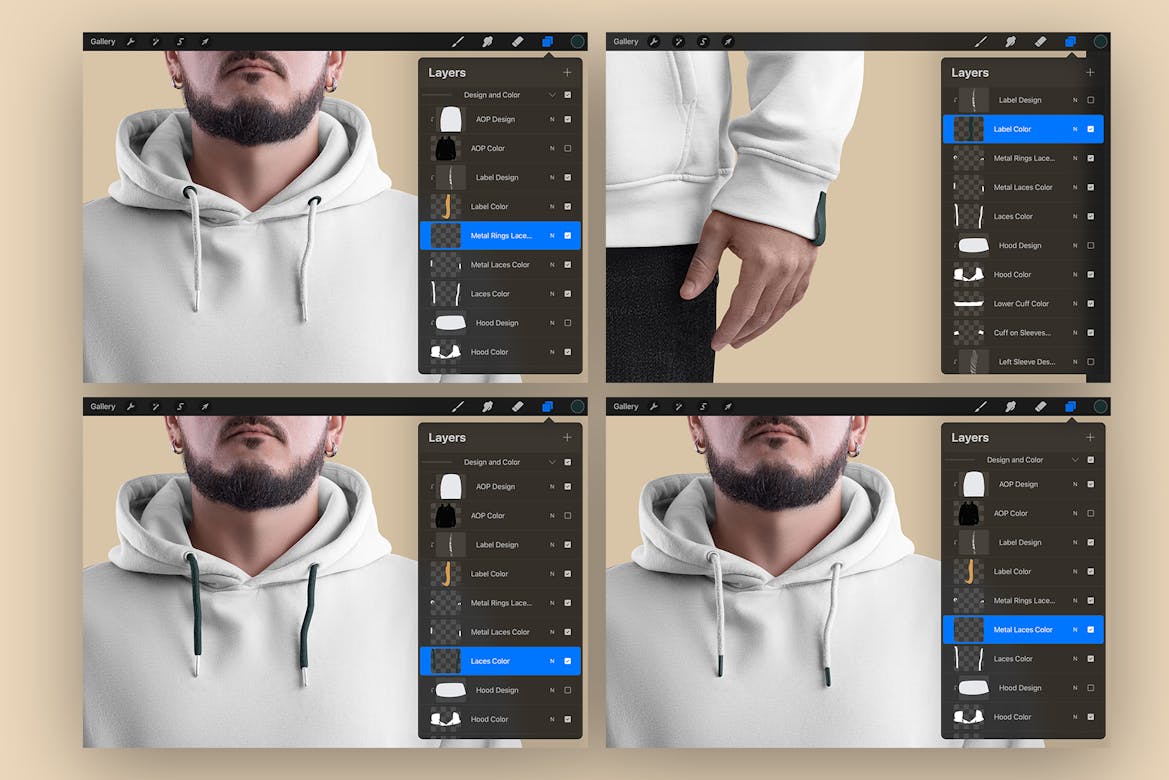Open the Actions wrench menu
The width and height of the screenshot is (1169, 780).
130,41
